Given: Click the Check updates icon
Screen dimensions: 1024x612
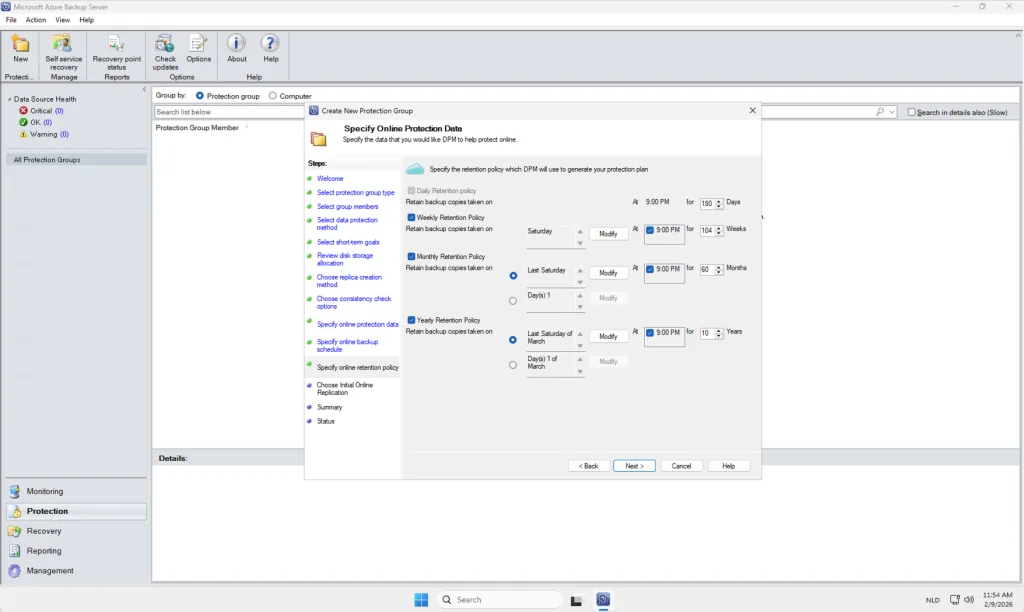Looking at the screenshot, I should click(165, 44).
